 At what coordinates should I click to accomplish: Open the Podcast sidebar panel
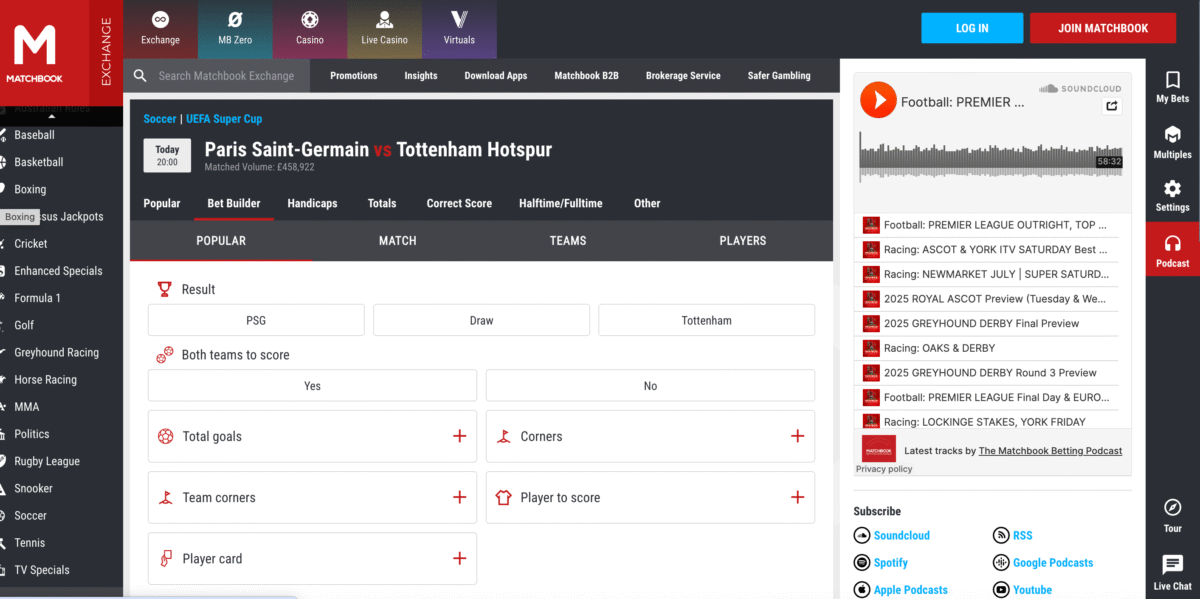(1173, 250)
